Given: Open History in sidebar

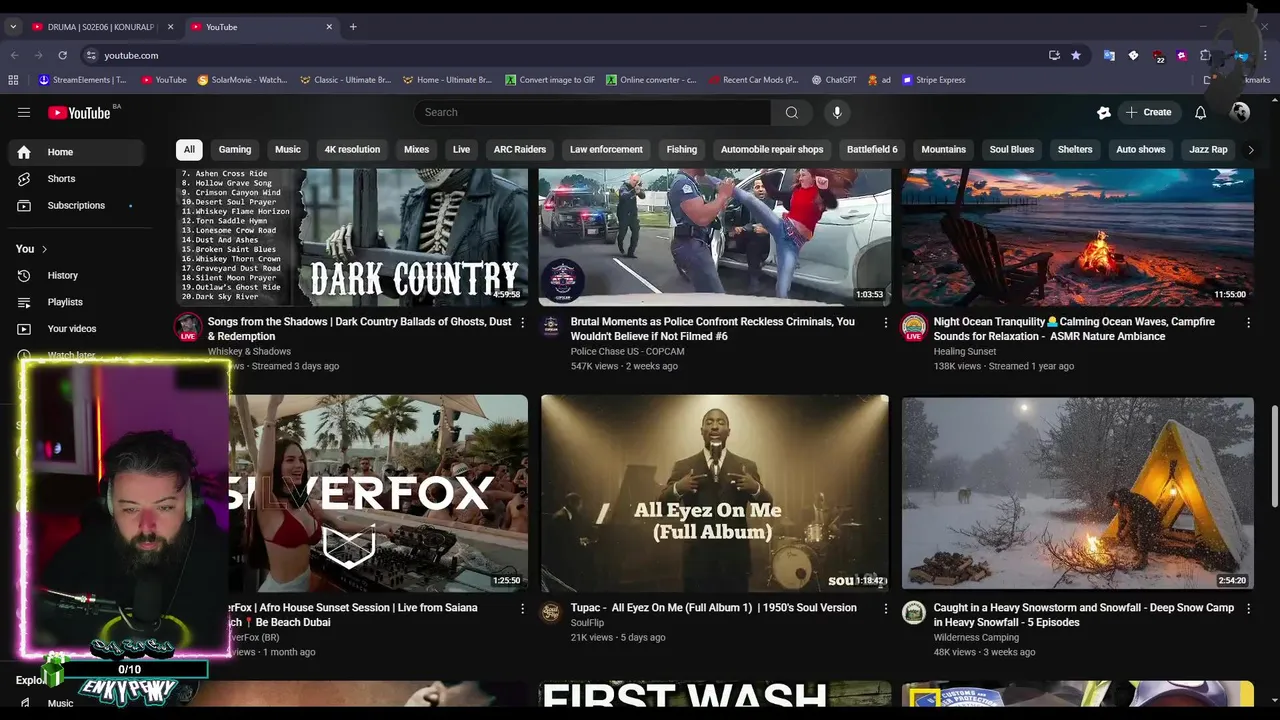Looking at the screenshot, I should pyautogui.click(x=76, y=276).
